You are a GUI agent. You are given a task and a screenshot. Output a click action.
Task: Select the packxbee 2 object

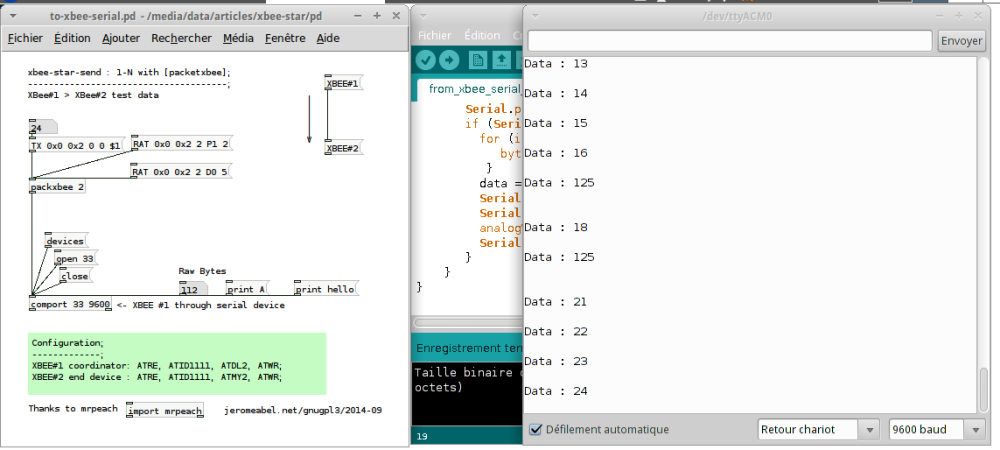pos(57,187)
